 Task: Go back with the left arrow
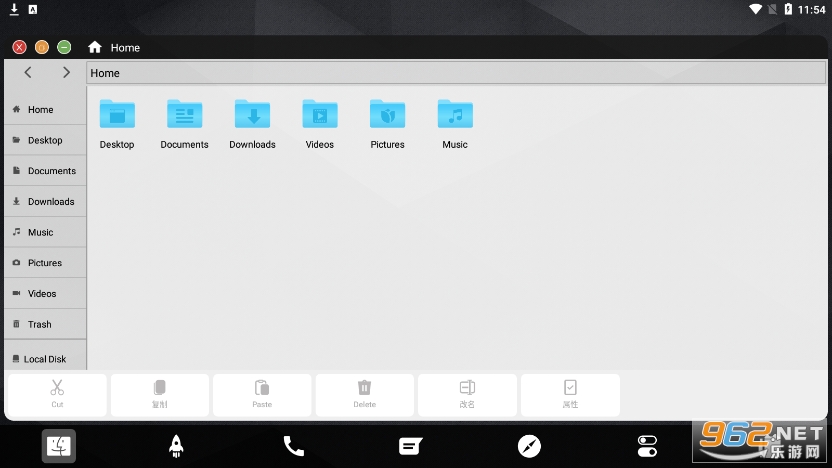pos(28,73)
